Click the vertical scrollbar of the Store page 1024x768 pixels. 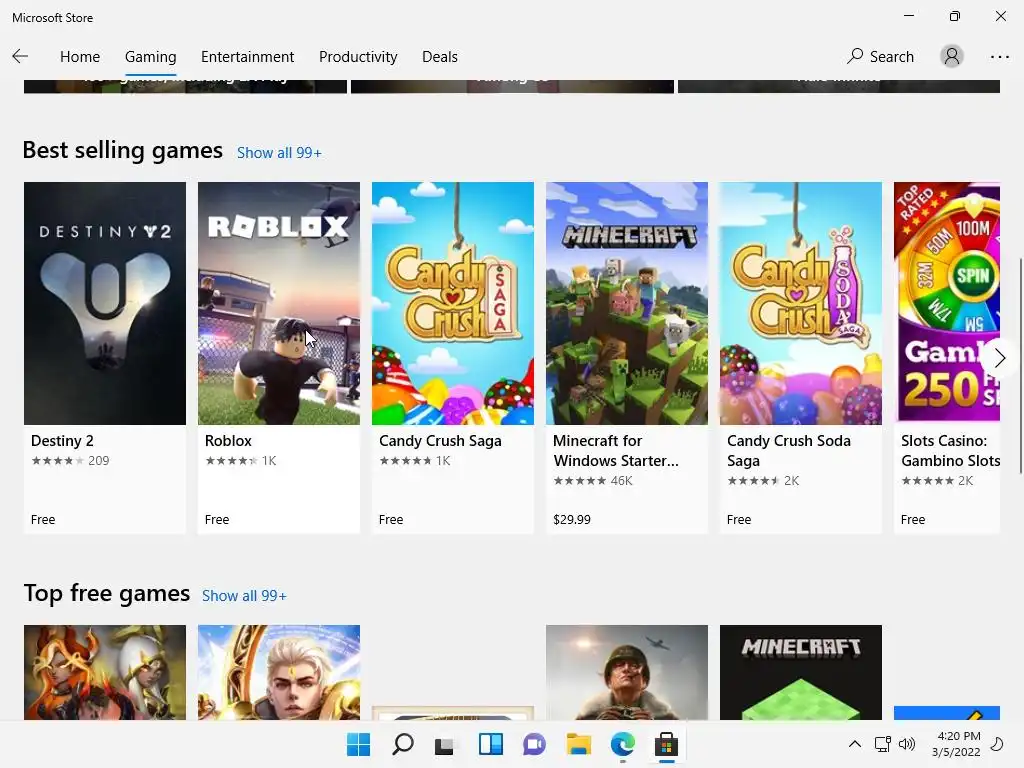tap(1020, 366)
